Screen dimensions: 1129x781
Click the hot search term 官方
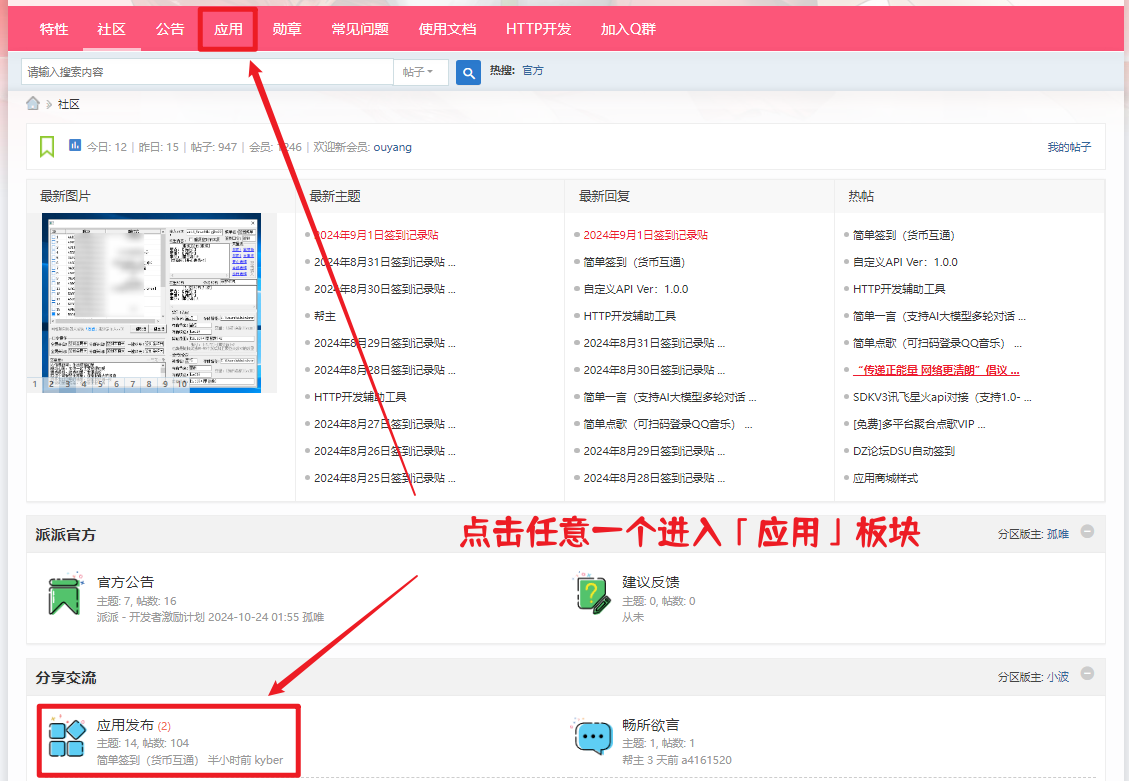(x=533, y=71)
